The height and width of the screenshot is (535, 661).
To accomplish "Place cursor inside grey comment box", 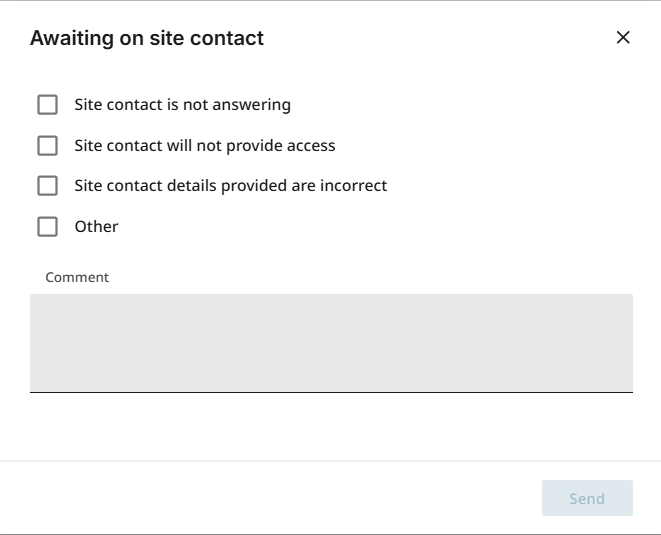I will 331,342.
